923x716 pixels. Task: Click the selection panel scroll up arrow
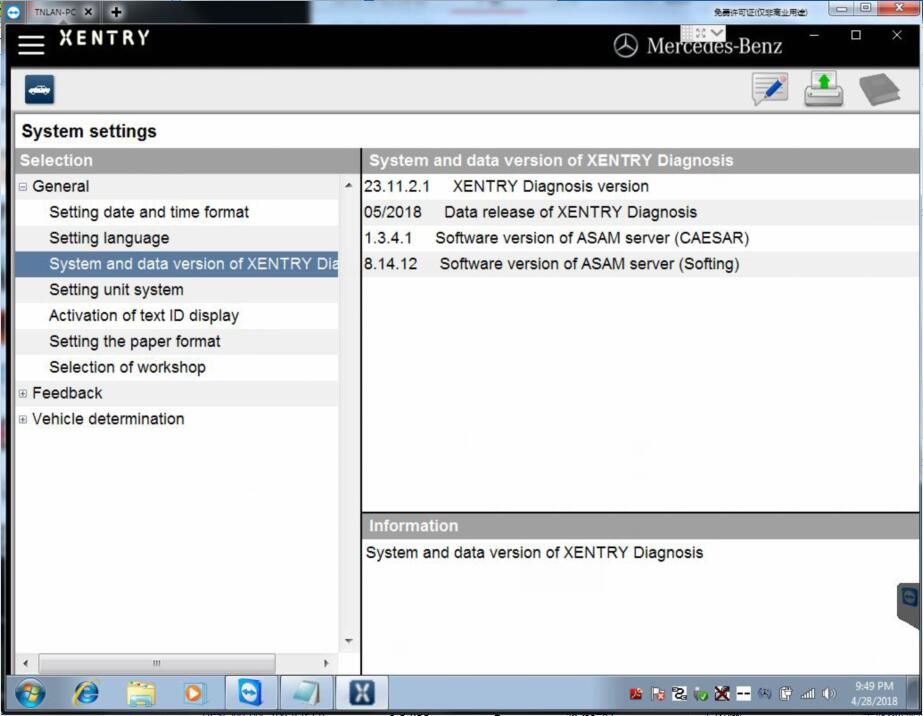348,185
